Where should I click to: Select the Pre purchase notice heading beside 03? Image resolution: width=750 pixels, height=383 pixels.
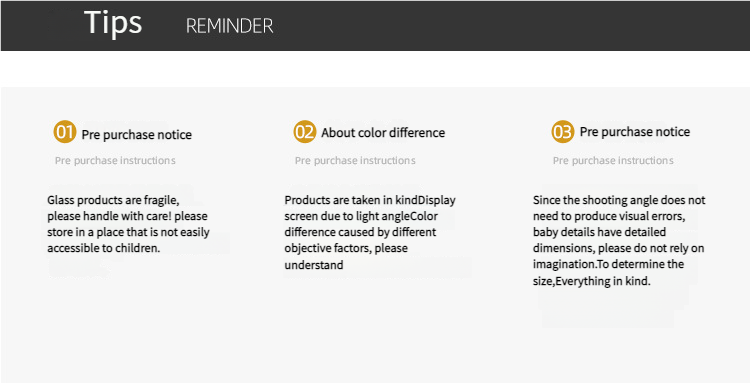coord(635,131)
